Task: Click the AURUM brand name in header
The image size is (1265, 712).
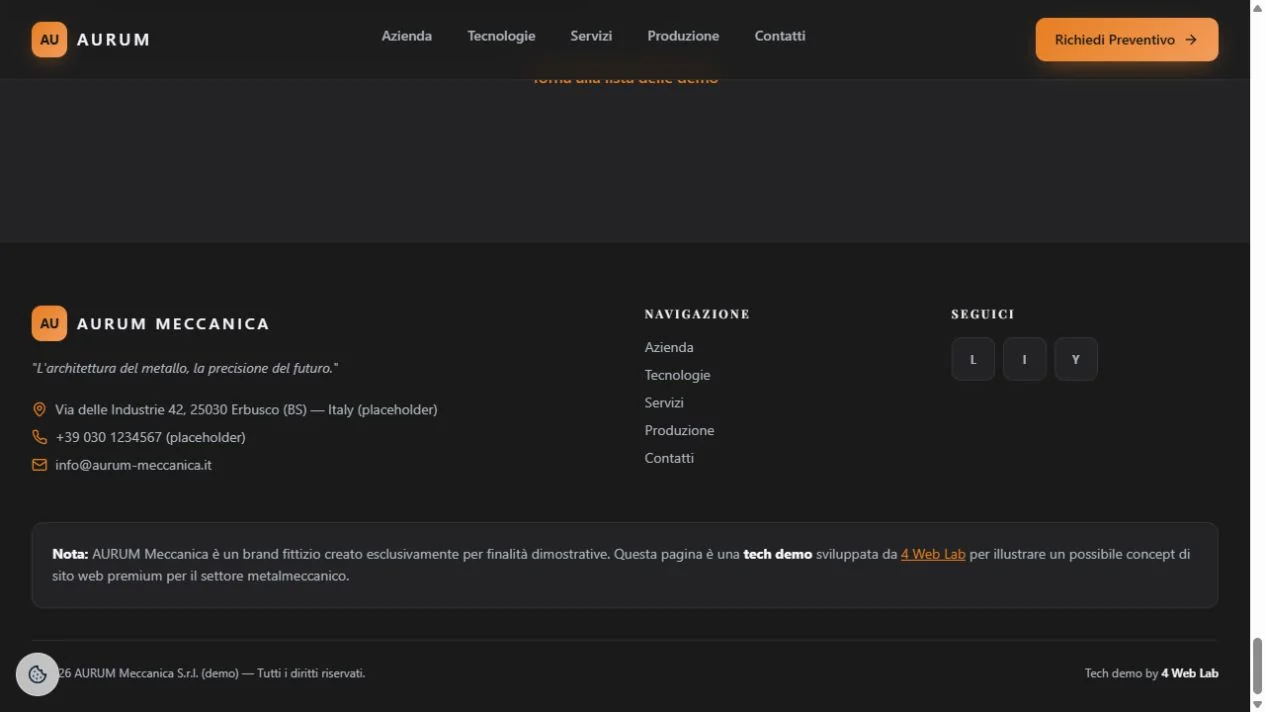Action: point(113,40)
